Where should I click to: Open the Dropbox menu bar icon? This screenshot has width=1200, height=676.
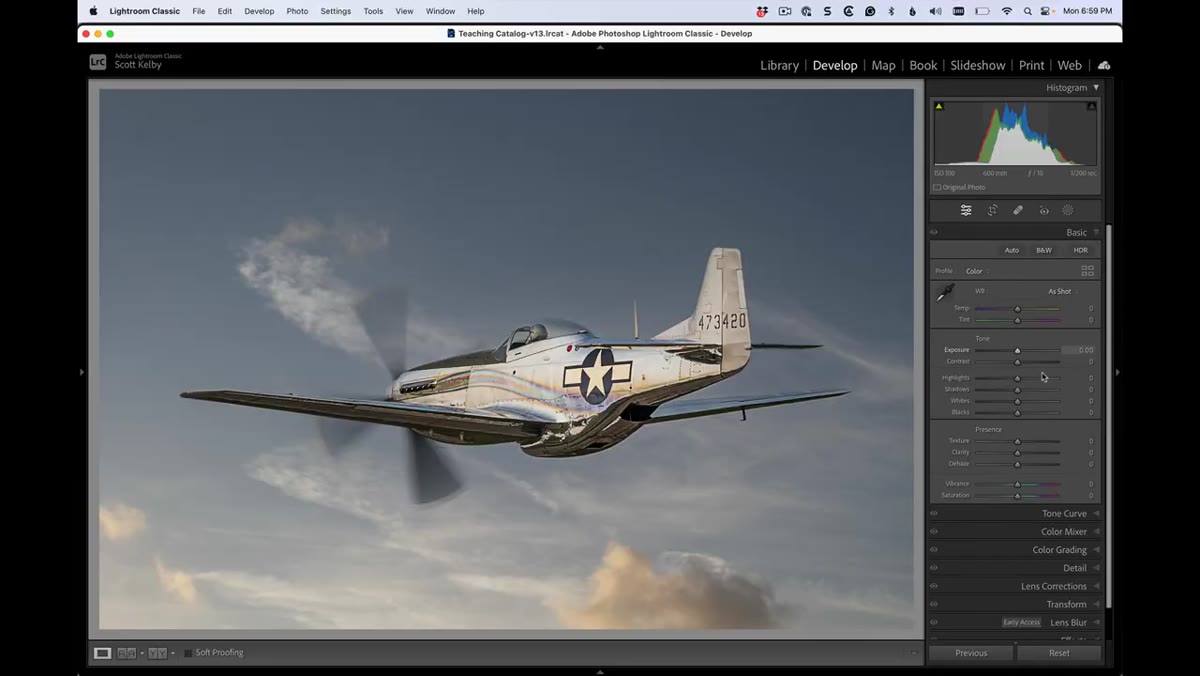(x=762, y=11)
